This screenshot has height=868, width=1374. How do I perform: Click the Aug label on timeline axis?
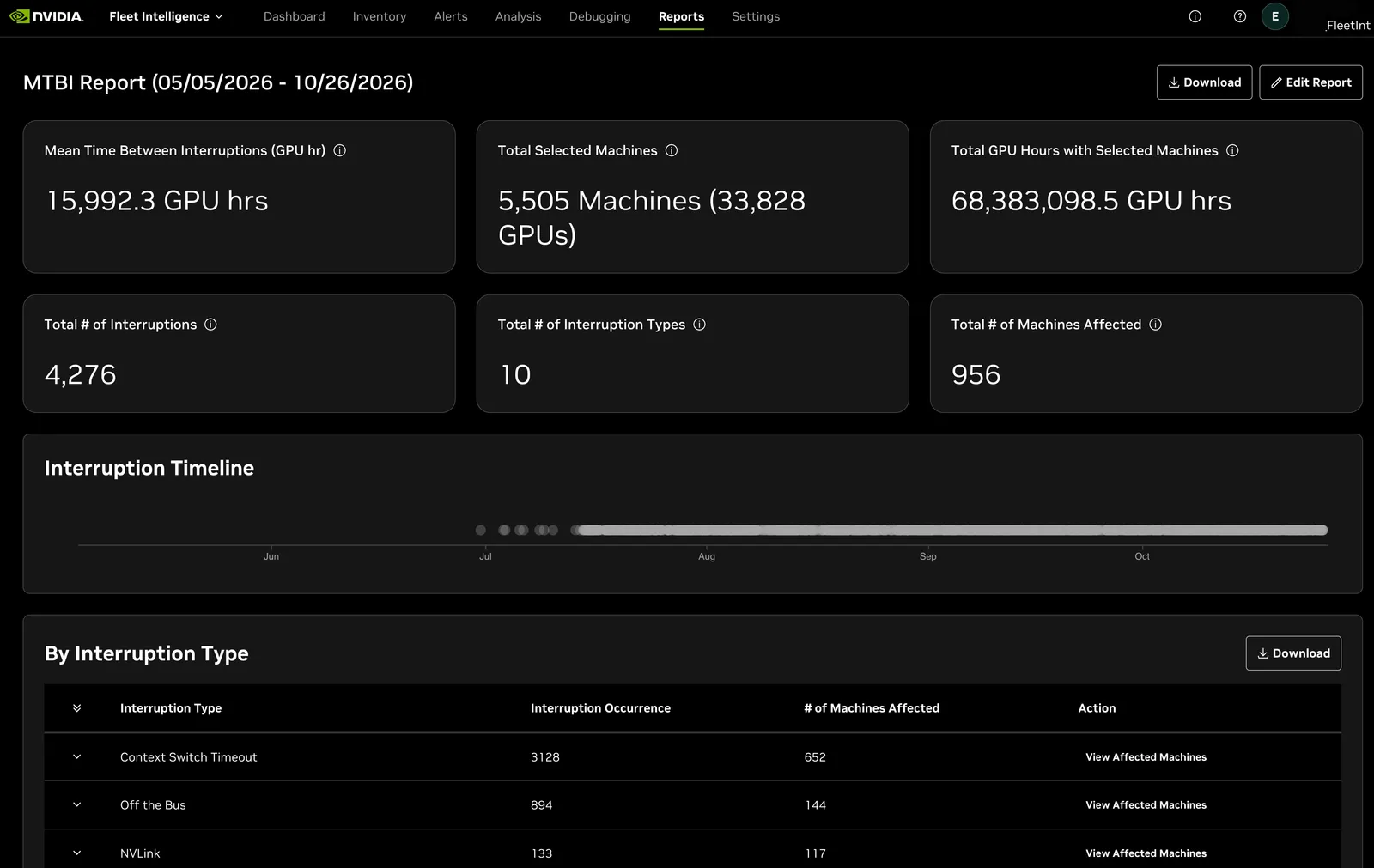coord(707,556)
